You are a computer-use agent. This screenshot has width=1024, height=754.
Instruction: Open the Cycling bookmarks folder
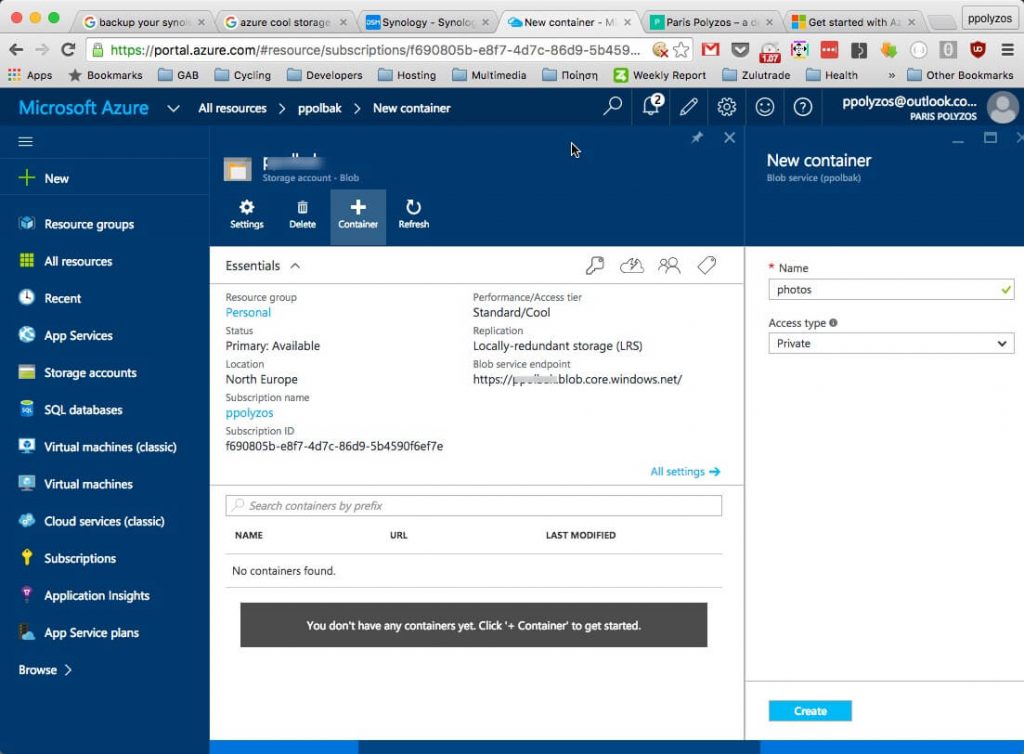(x=243, y=75)
